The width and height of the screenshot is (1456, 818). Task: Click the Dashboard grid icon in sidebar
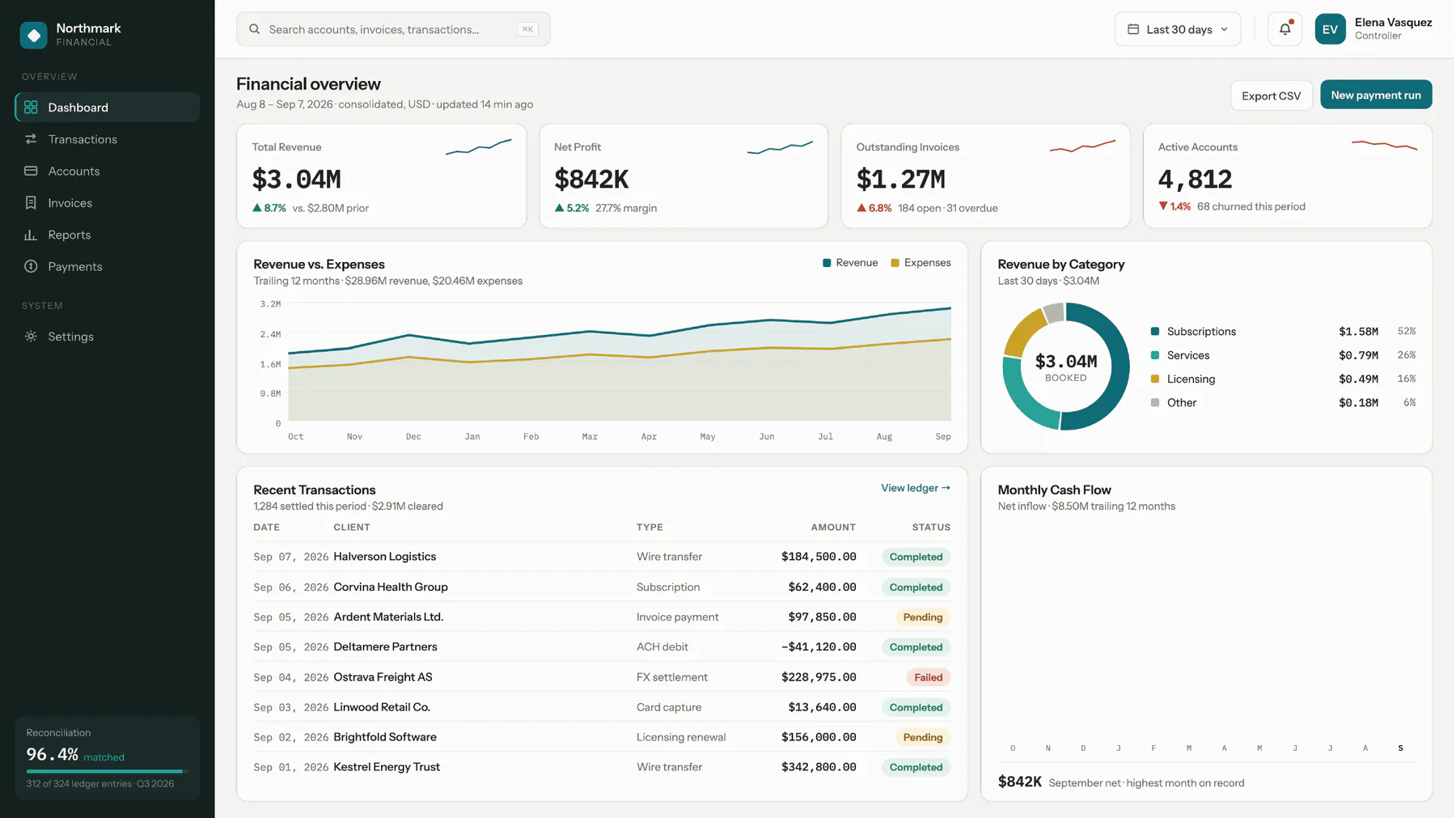(31, 108)
